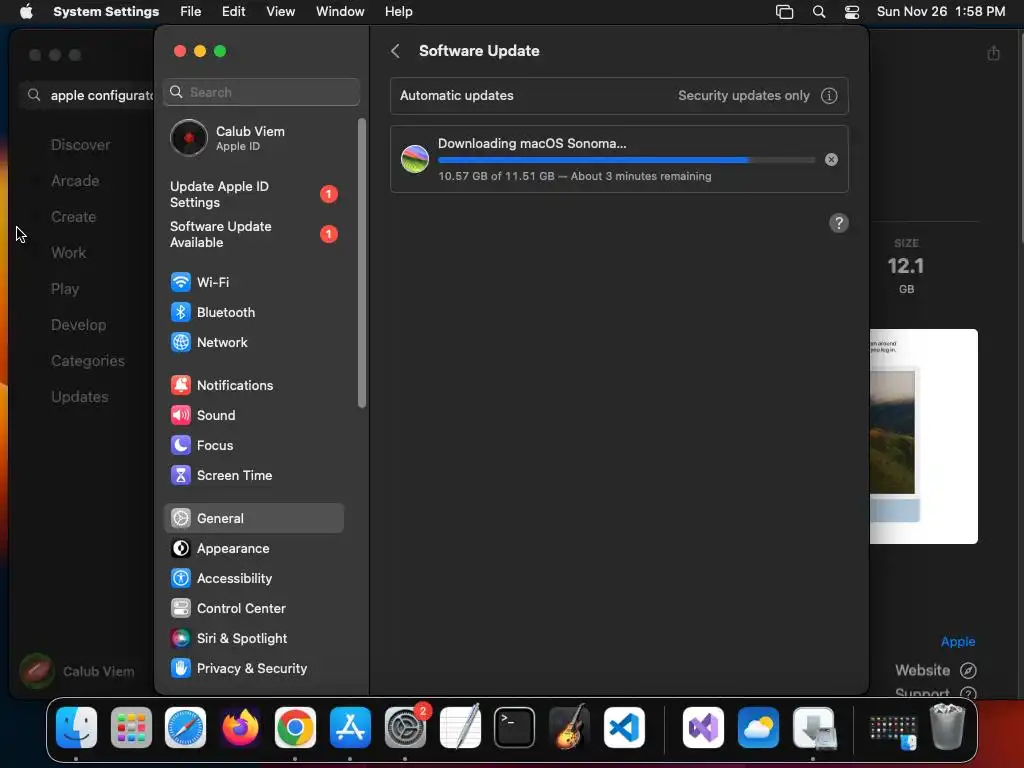Open Visual Studio from the Dock
This screenshot has height=768, width=1024.
point(703,728)
